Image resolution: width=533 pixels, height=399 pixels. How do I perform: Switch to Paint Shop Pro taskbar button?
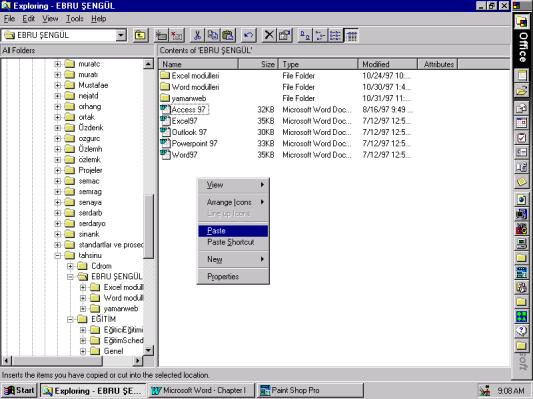(x=311, y=391)
